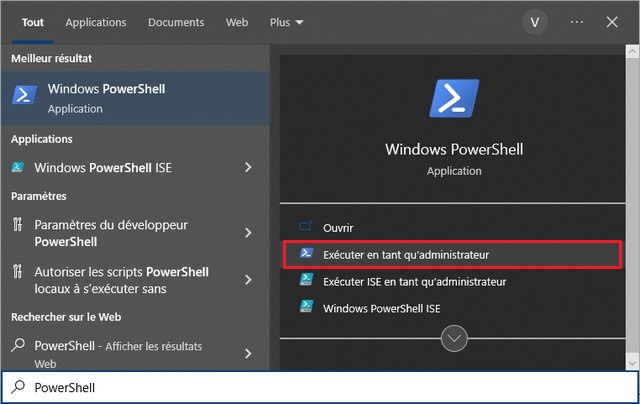Select Exécuter en tant qu'administrateur

pyautogui.click(x=453, y=255)
